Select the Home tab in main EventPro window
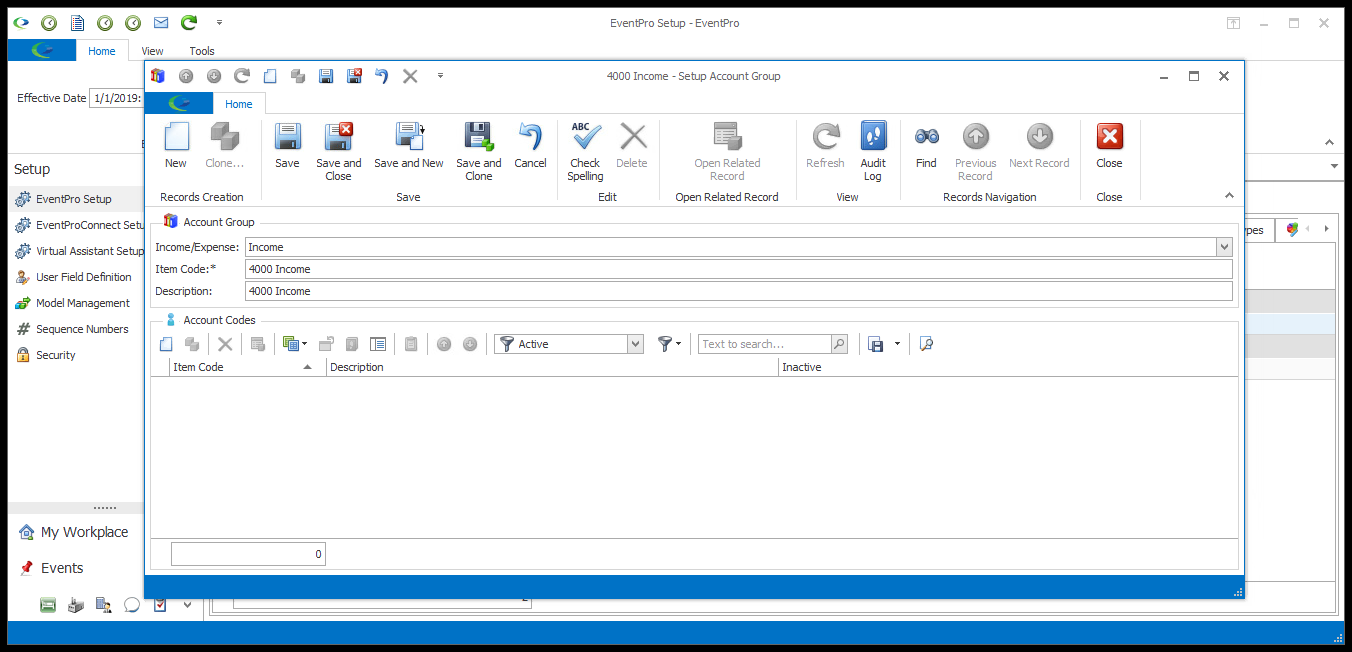1352x652 pixels. (x=102, y=51)
